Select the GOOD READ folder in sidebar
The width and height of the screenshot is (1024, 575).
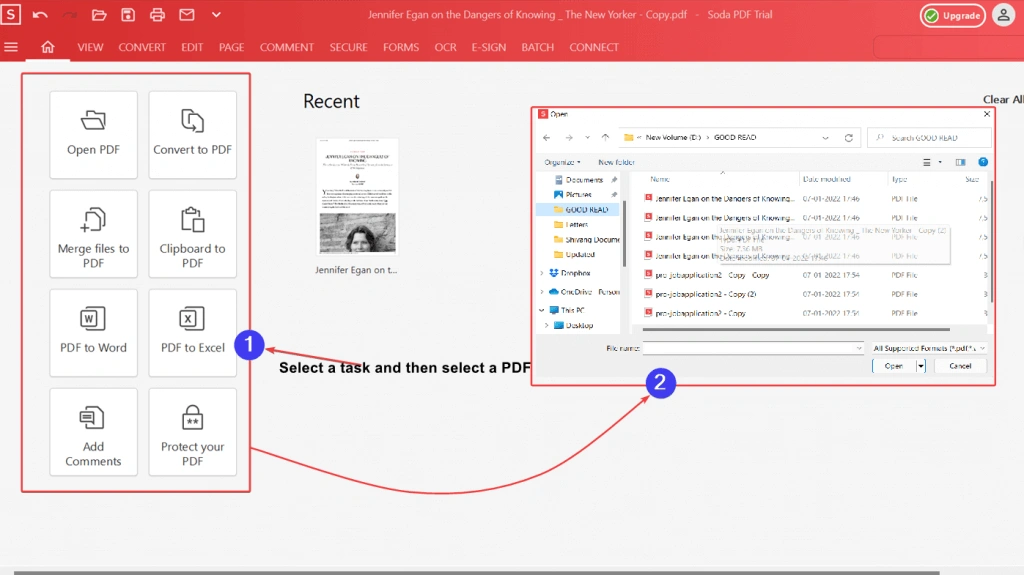579,210
